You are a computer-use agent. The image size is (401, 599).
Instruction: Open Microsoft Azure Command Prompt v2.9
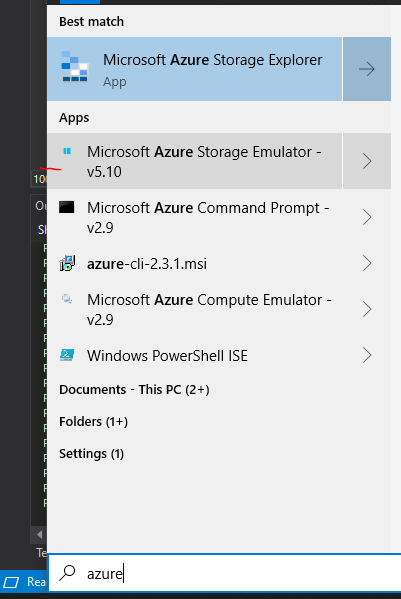coord(194,217)
